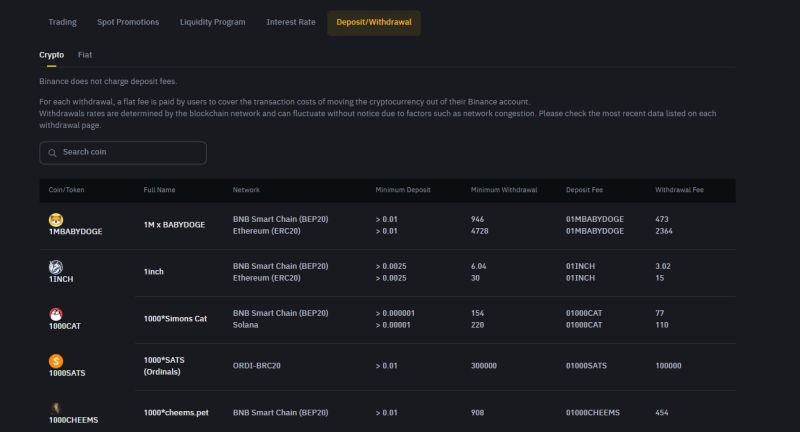This screenshot has width=800, height=432.
Task: Click minimum withdrawal value '6.04'
Action: (x=479, y=266)
